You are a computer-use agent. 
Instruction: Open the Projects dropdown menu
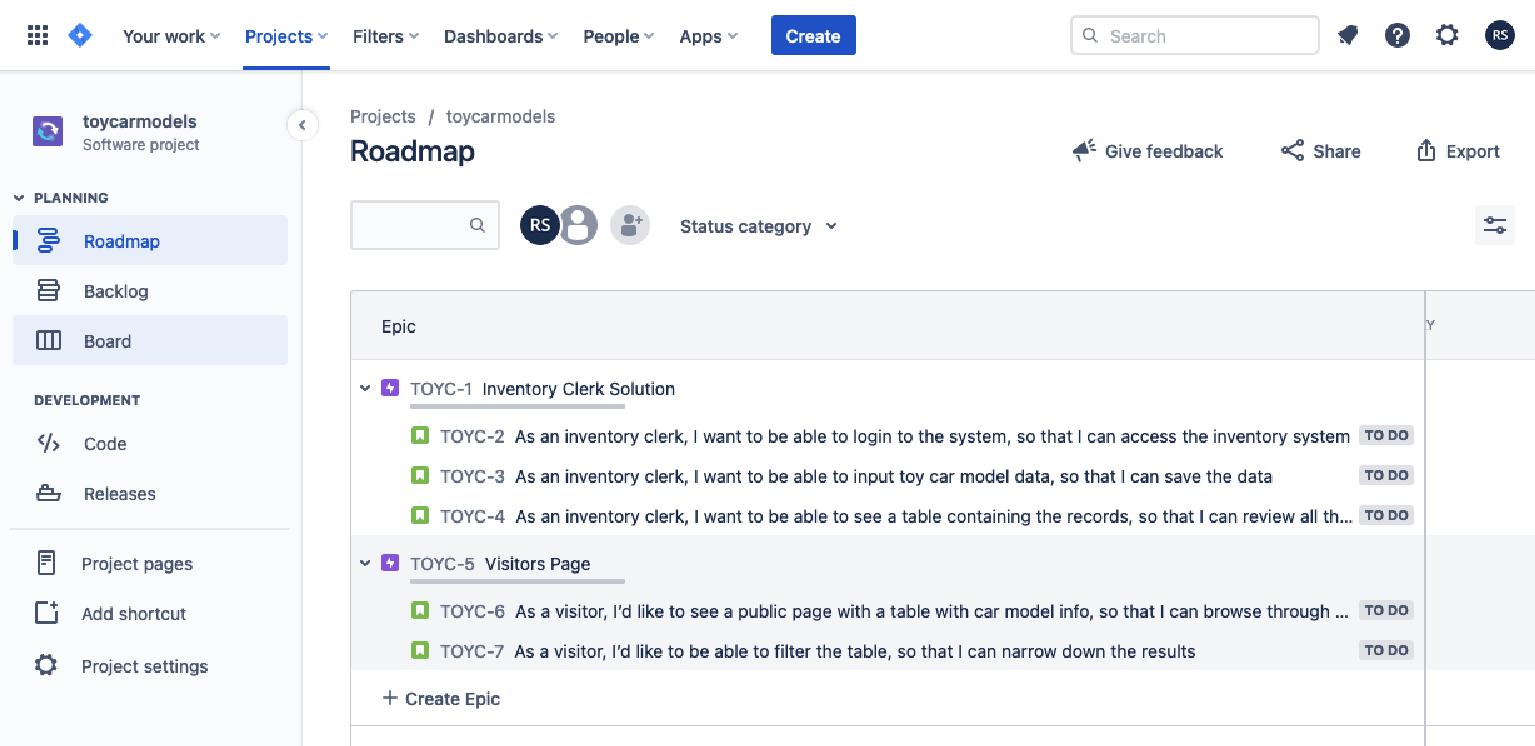(286, 36)
